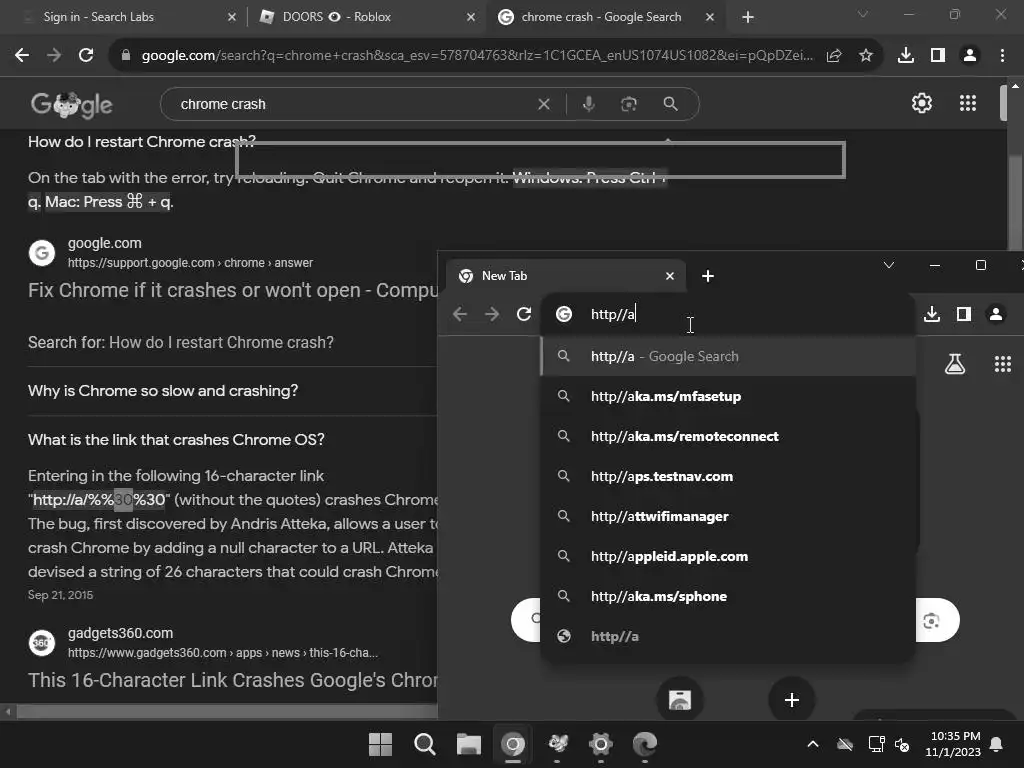Choose http//a - Google Search suggestion
Viewport: 1024px width, 768px height.
tap(728, 357)
